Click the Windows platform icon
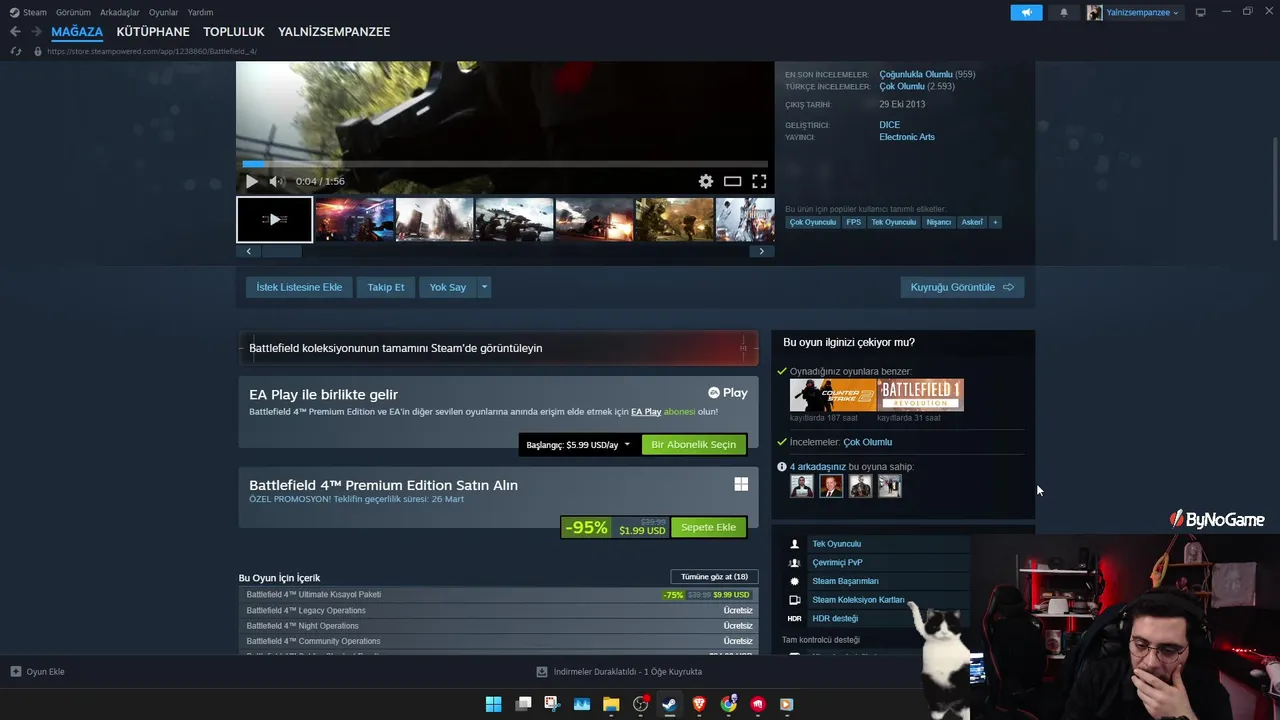 (741, 484)
